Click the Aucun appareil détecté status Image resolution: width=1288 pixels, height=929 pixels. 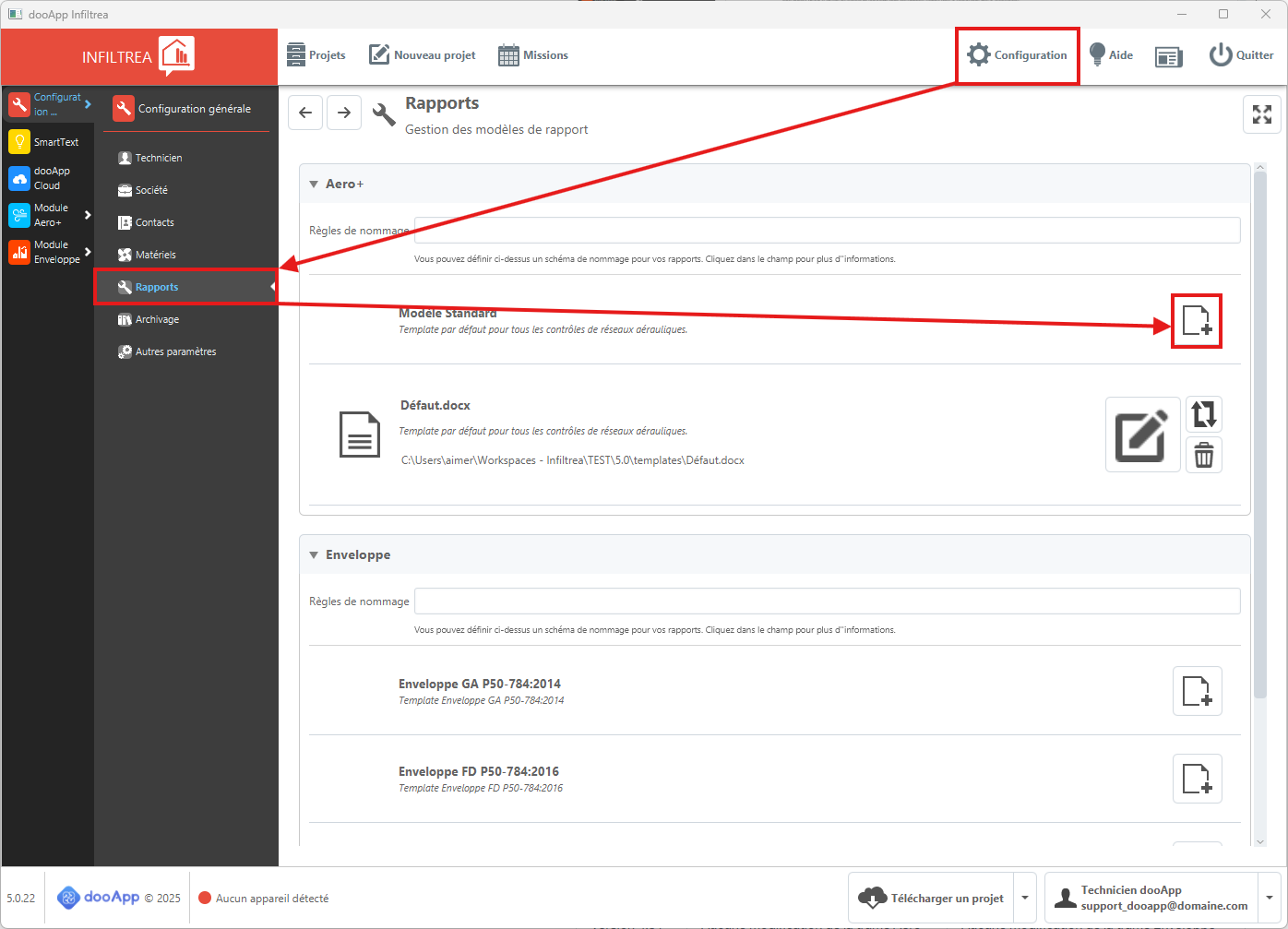[264, 899]
